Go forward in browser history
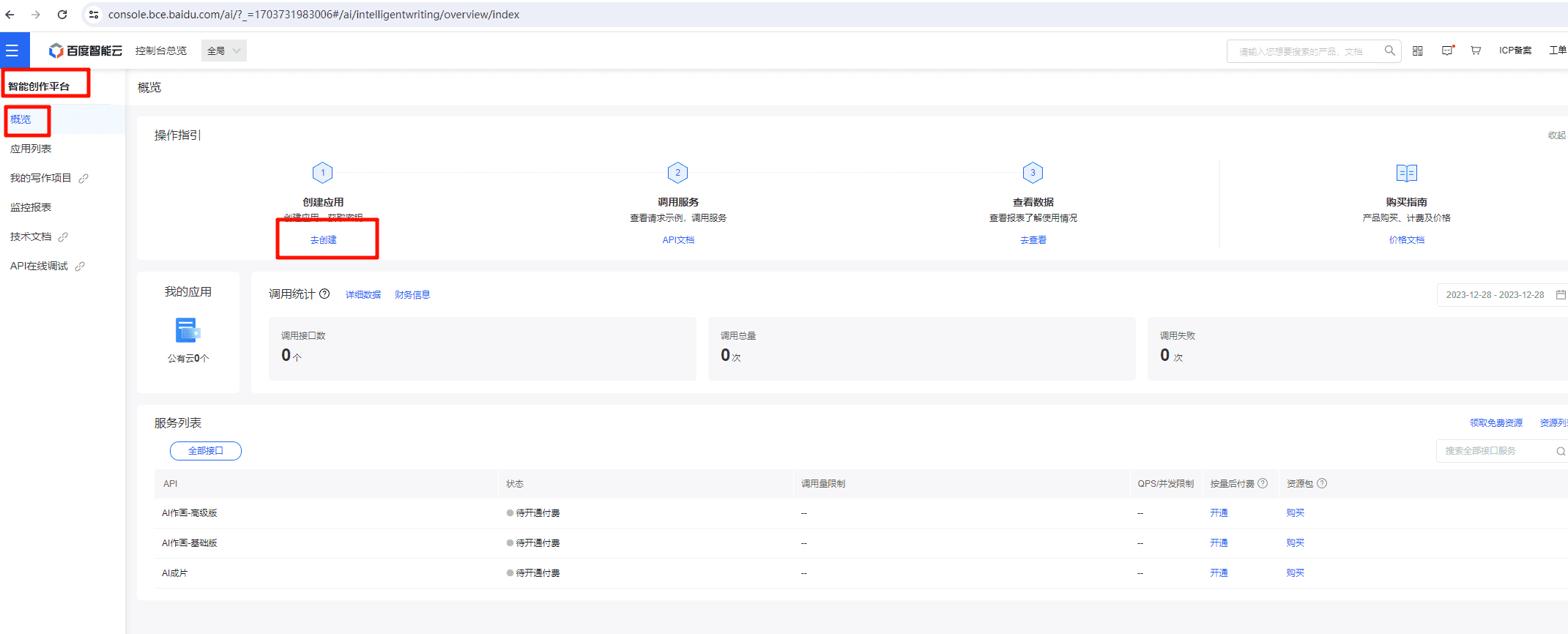The image size is (1568, 634). 36,15
